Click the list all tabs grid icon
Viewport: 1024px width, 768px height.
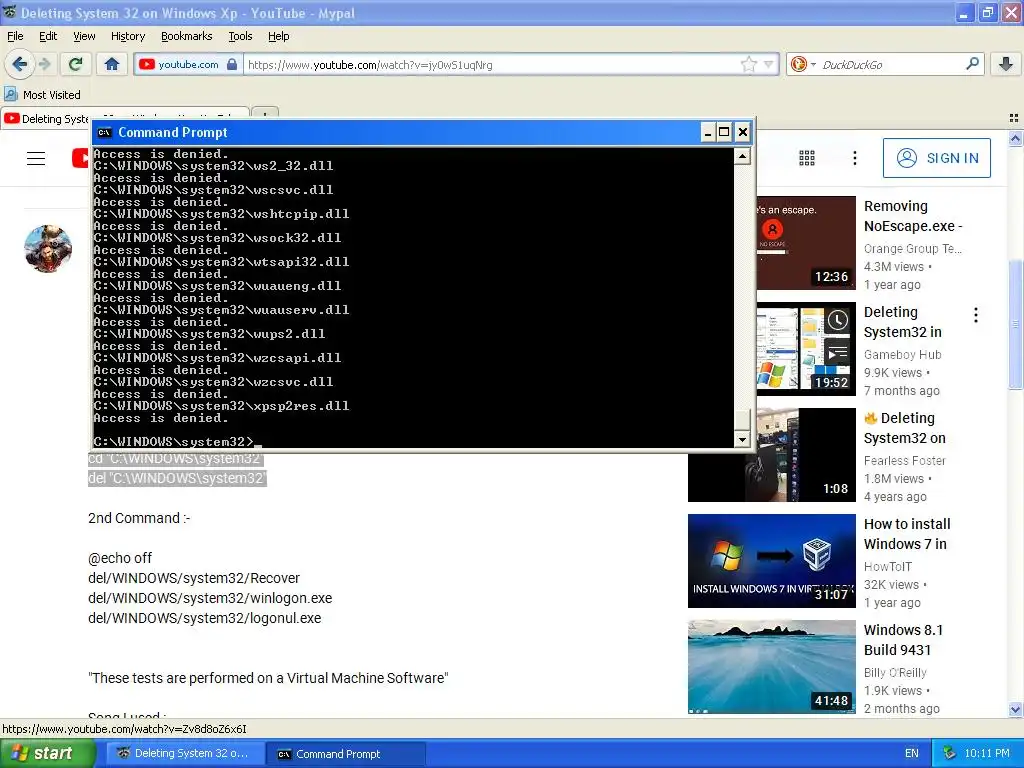1014,118
